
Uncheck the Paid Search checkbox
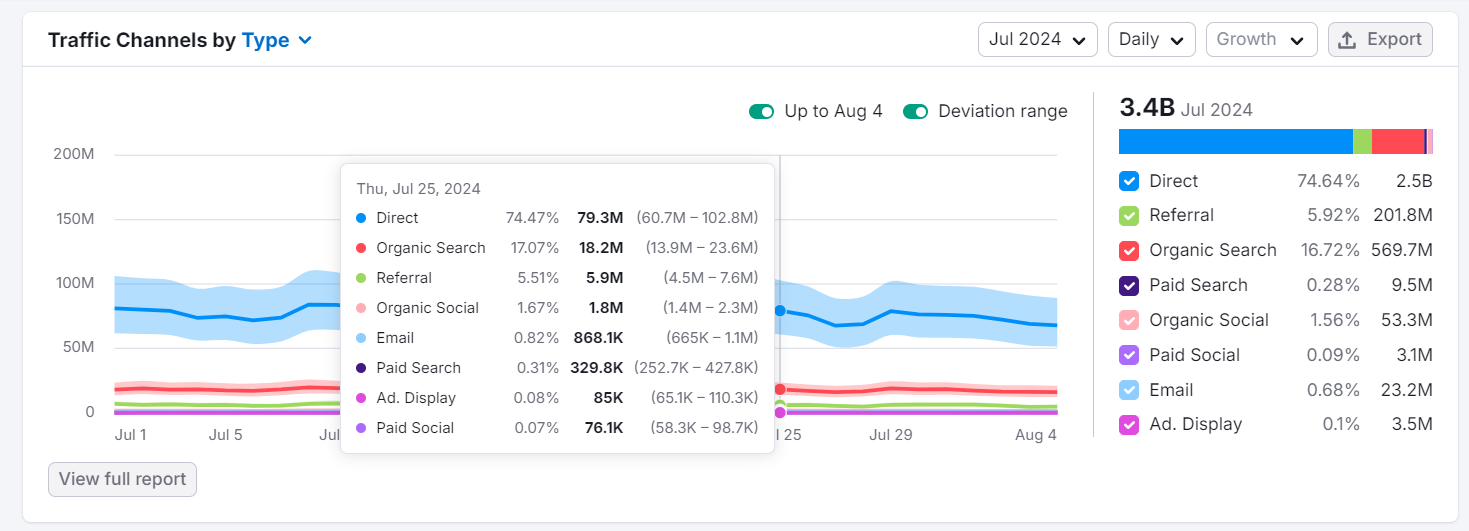point(1129,286)
